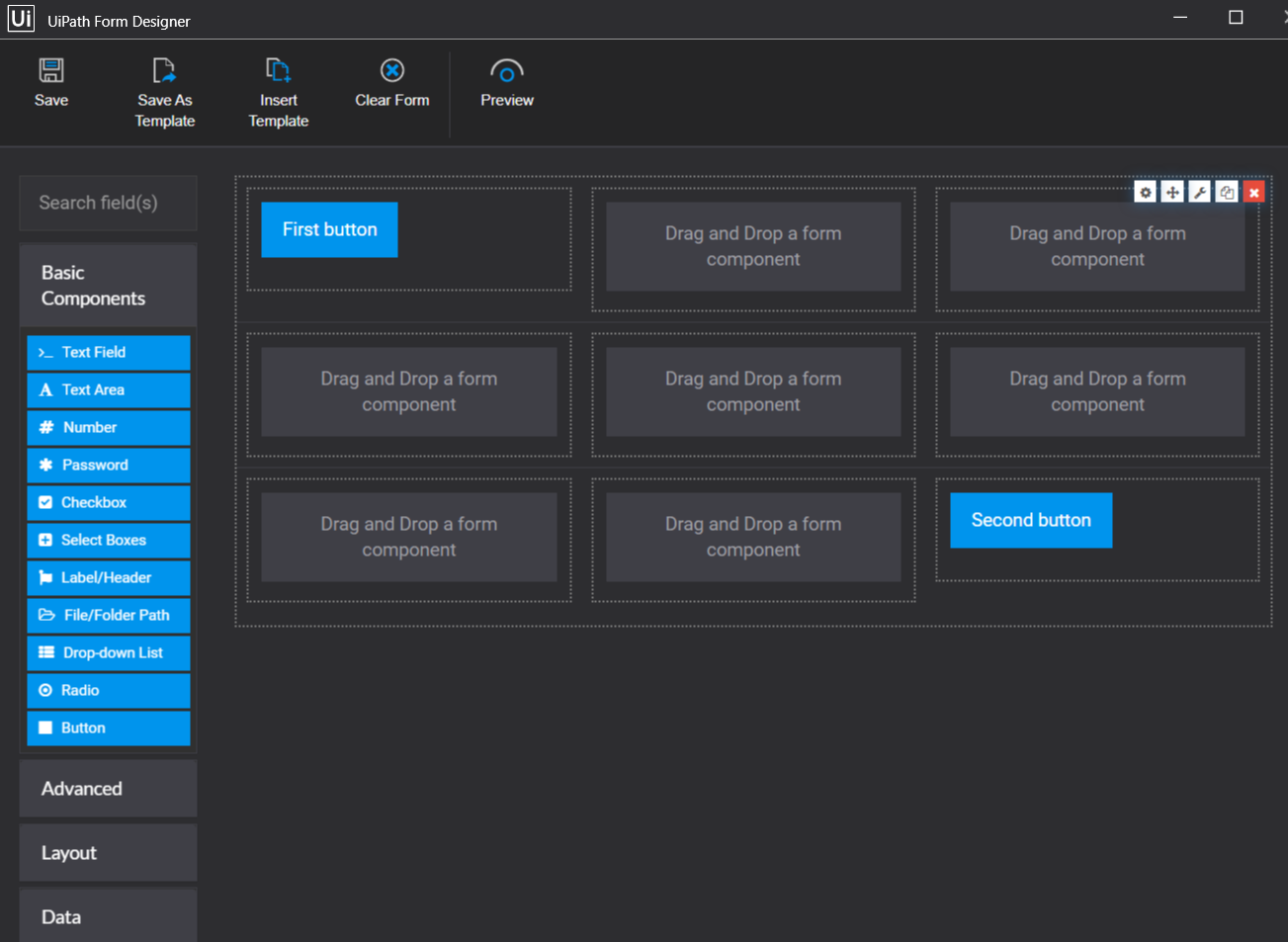Expand the Advanced section
The width and height of the screenshot is (1288, 942).
tap(108, 788)
